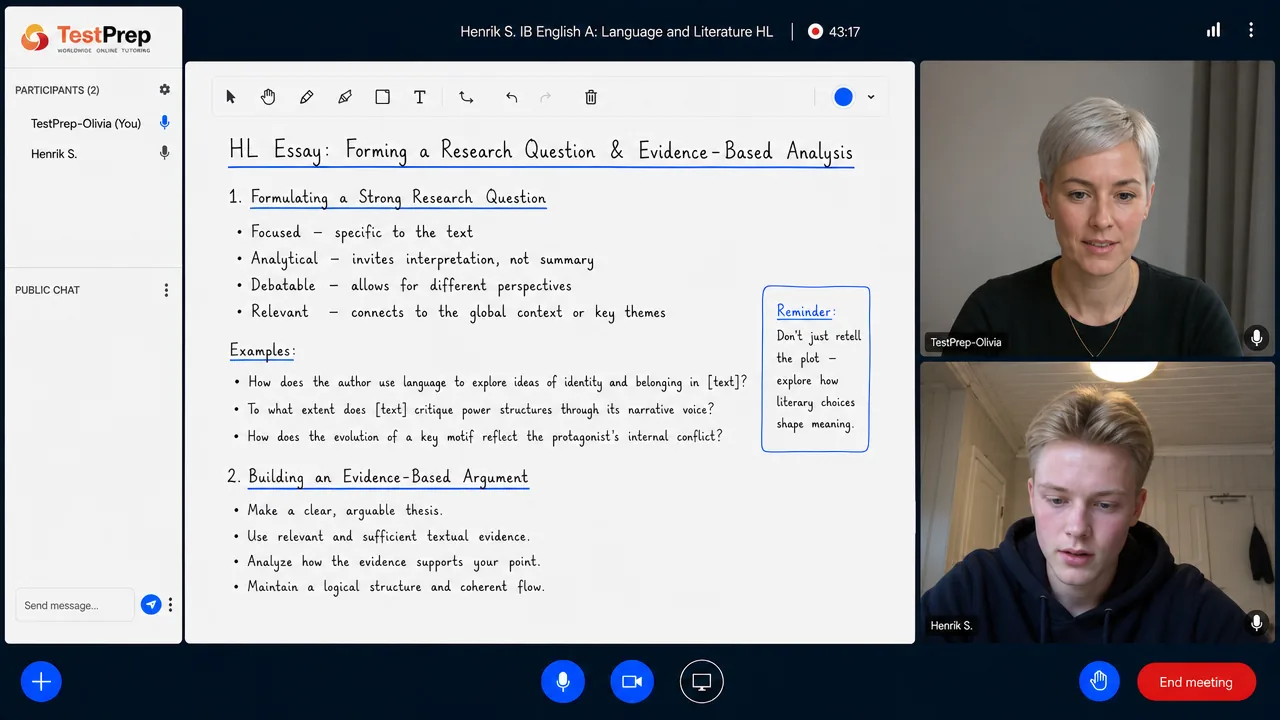Click the redo arrow in whiteboard toolbar
1280x720 pixels.
[545, 97]
